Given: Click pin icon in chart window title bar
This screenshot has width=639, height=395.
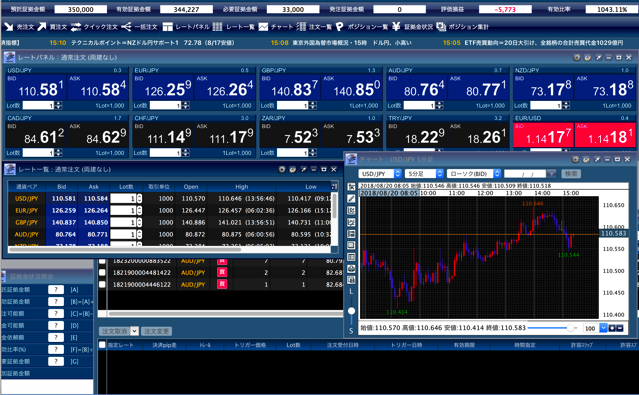Looking at the screenshot, I should [597, 159].
